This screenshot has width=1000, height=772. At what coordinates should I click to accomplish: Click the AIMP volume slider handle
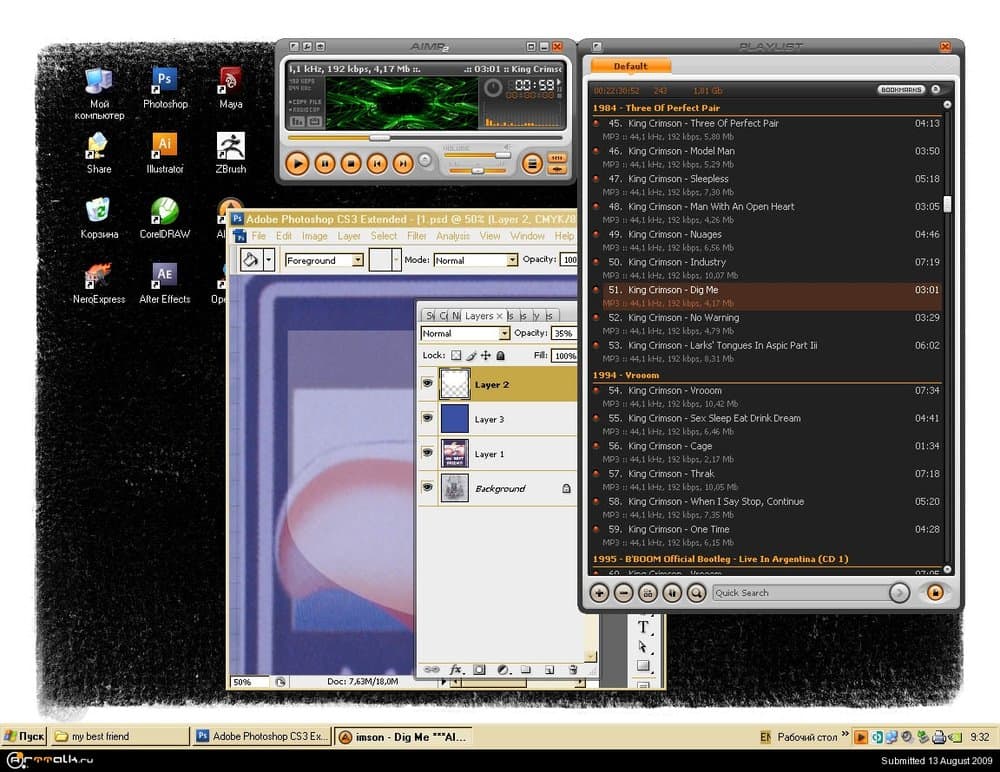[502, 155]
